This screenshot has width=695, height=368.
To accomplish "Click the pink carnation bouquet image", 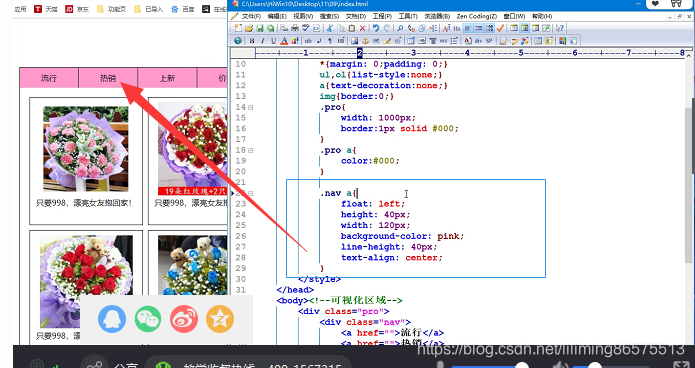I will 86,149.
